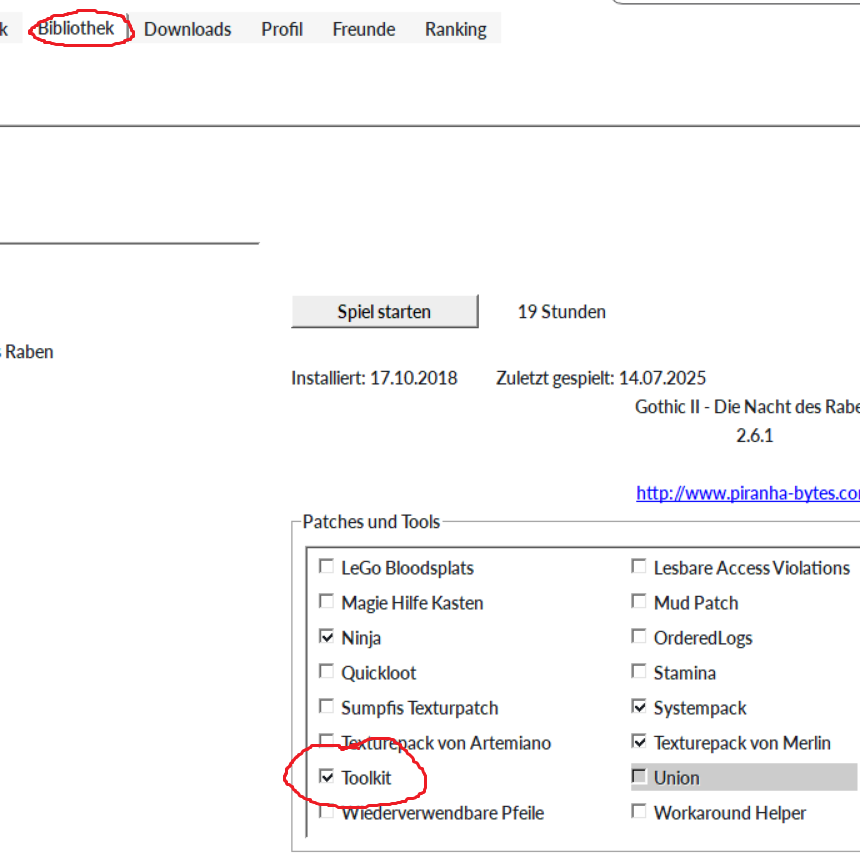Check the Workaround Helper checkbox
This screenshot has height=856, width=860.
point(638,812)
